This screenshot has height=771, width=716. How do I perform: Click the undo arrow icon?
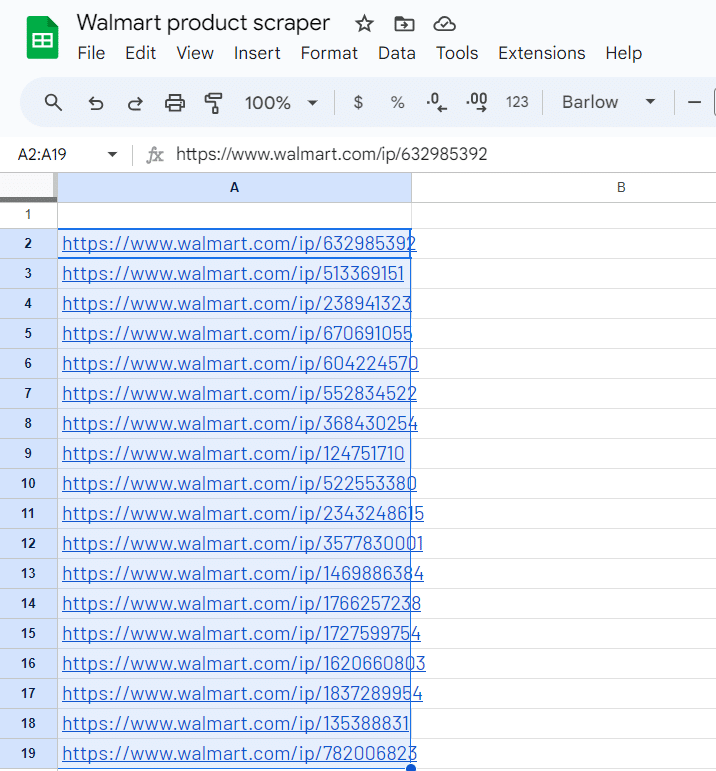(96, 102)
